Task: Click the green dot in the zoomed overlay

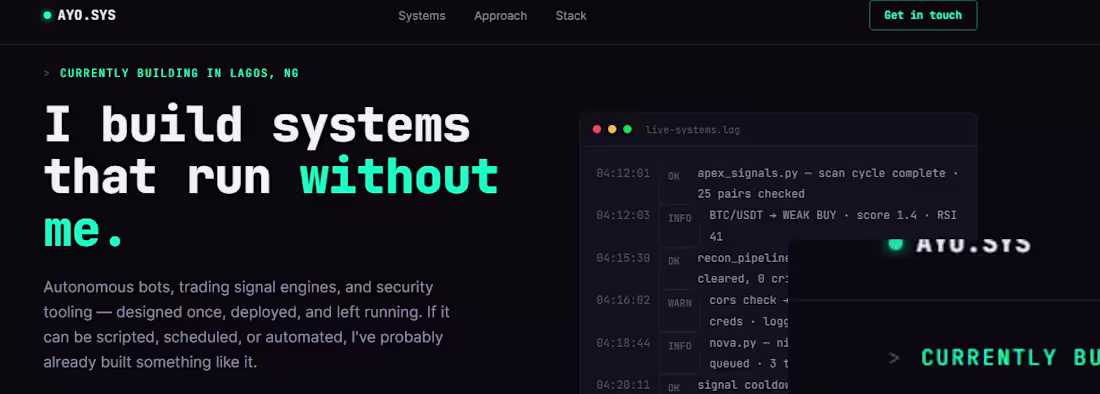Action: tap(895, 245)
